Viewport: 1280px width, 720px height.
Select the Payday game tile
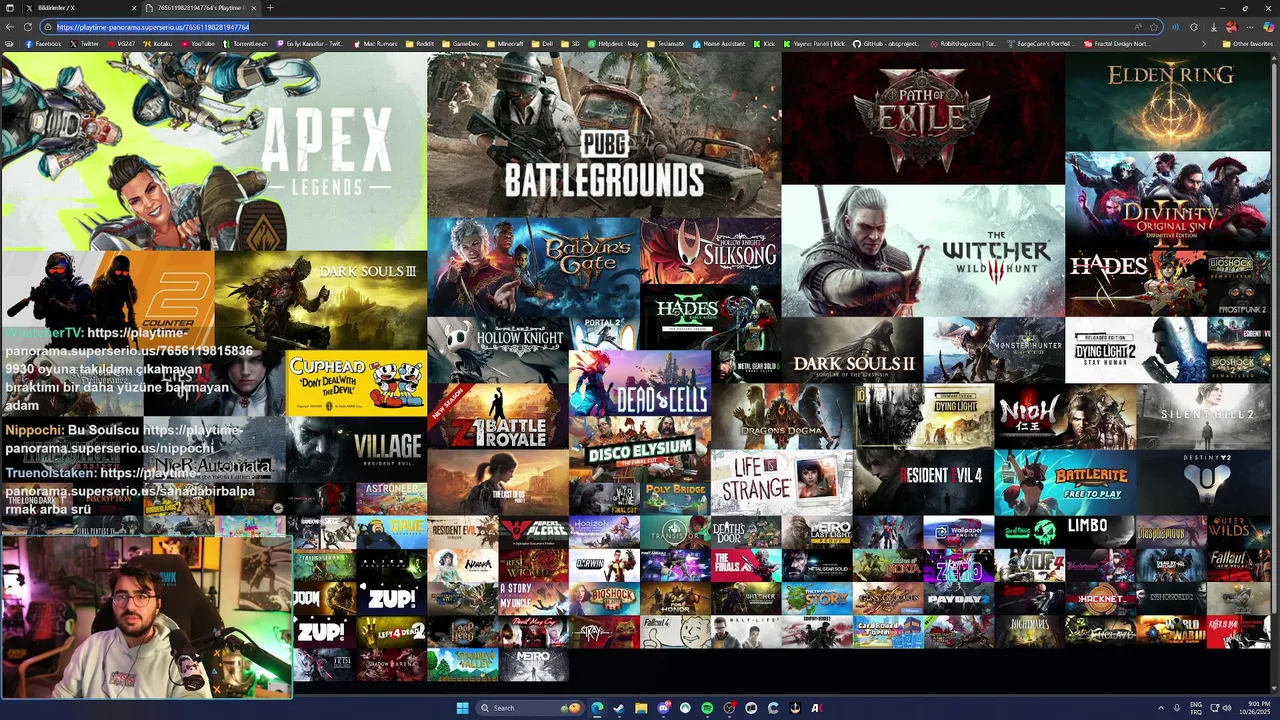(x=958, y=598)
